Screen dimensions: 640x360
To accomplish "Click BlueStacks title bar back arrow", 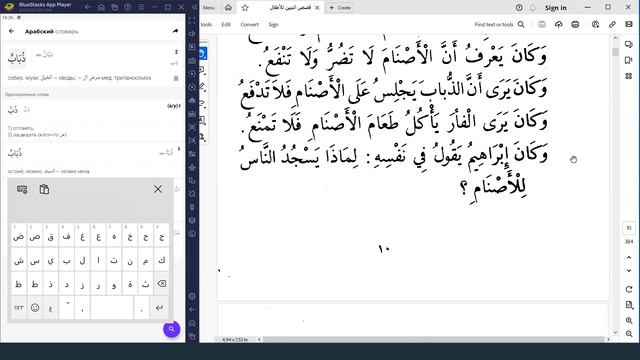I will [88, 7].
